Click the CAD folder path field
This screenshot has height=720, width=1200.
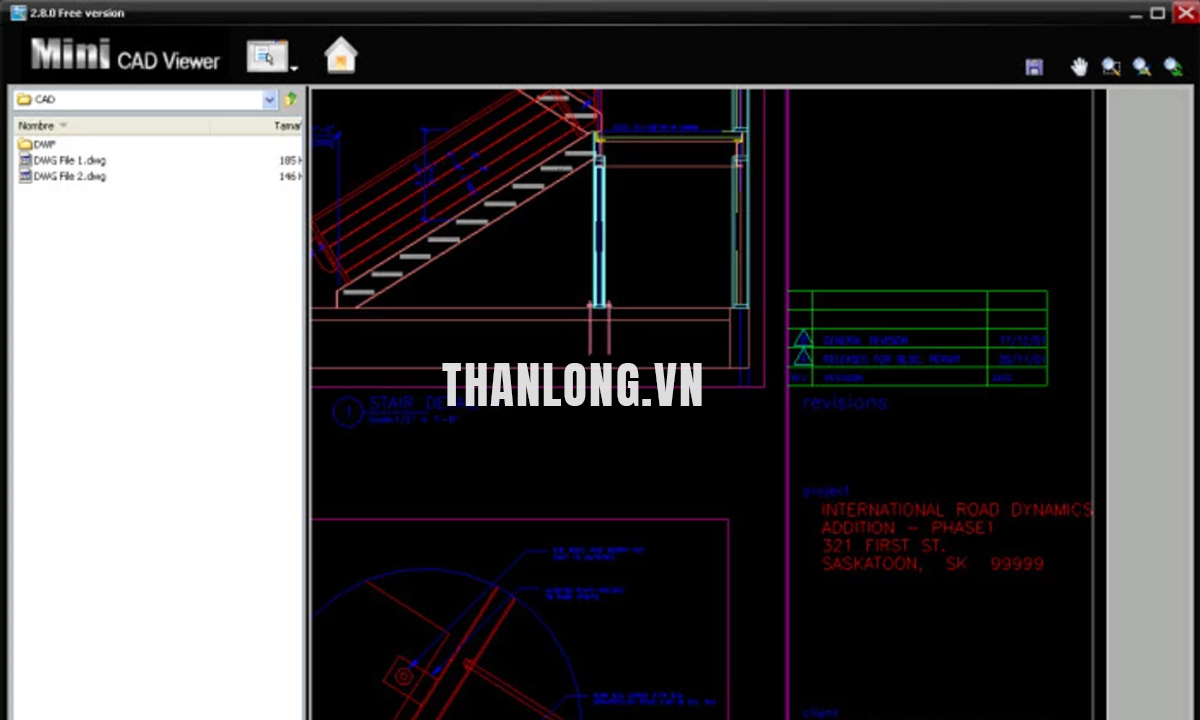point(140,100)
